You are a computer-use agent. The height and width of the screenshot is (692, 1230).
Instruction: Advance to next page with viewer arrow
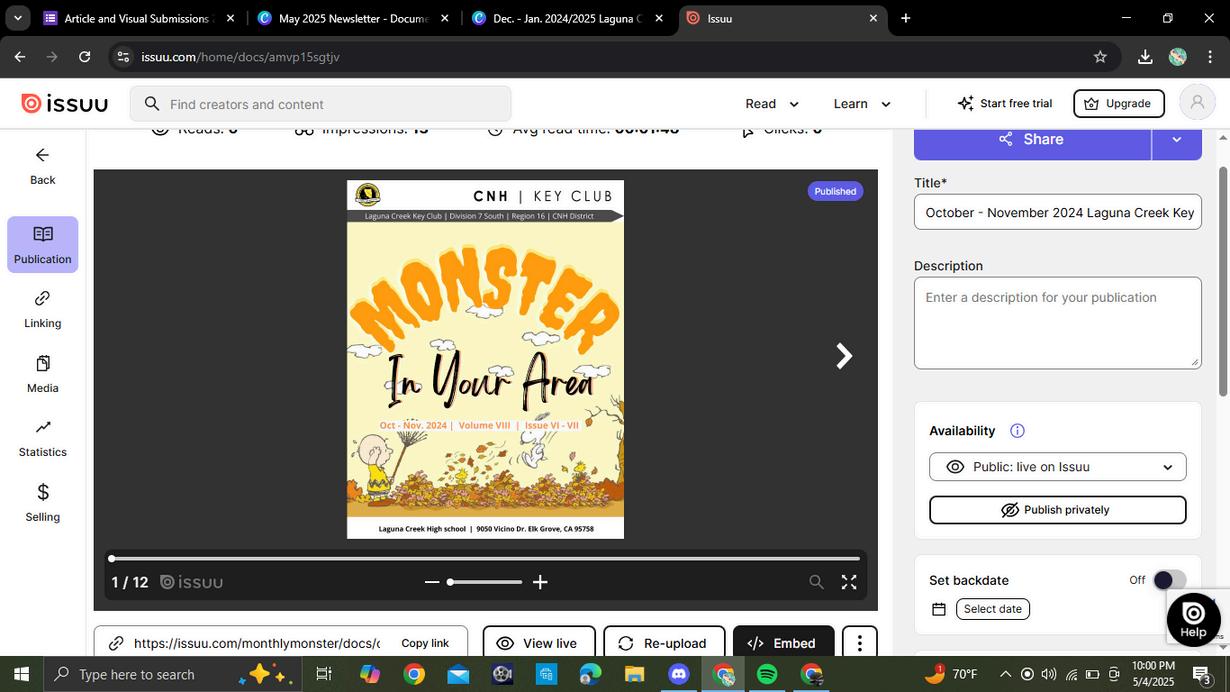[x=844, y=356]
